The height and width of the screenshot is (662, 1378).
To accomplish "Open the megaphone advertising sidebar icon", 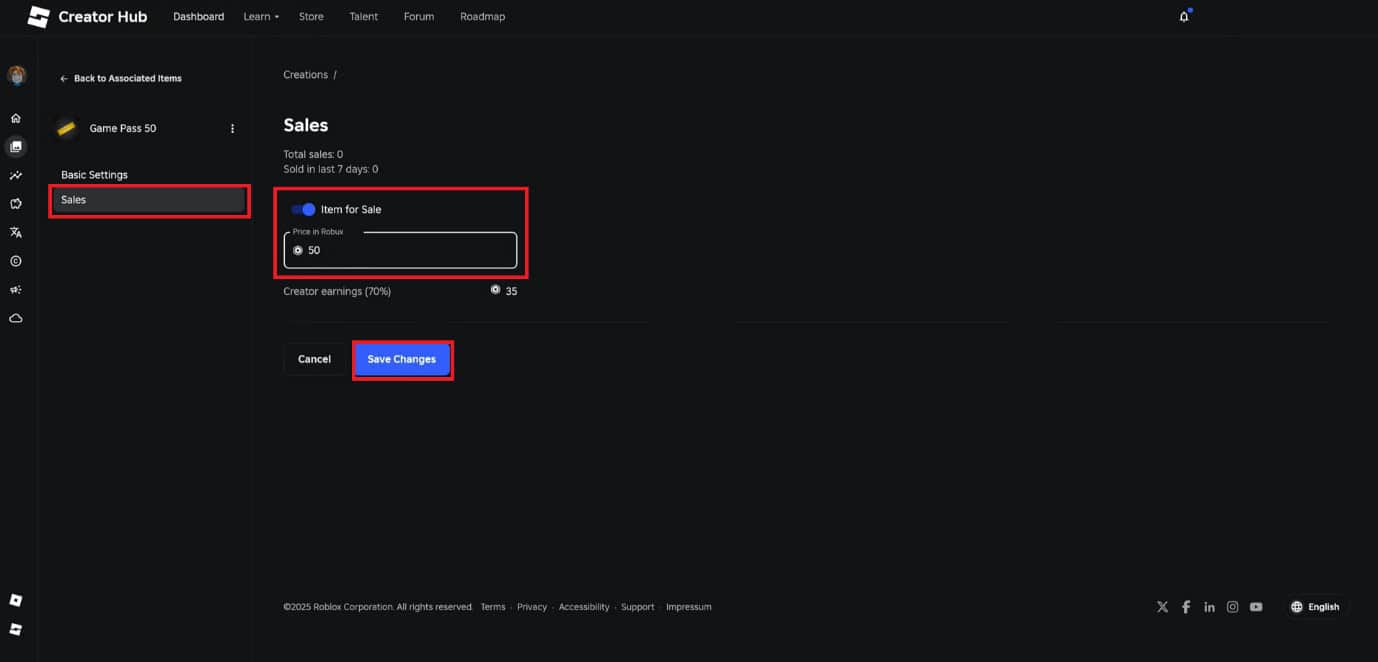I will click(16, 290).
